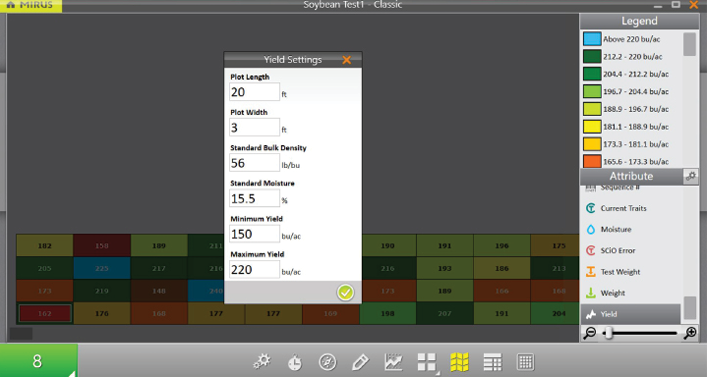The height and width of the screenshot is (377, 707).
Task: Open the list table view icon
Action: (x=492, y=362)
